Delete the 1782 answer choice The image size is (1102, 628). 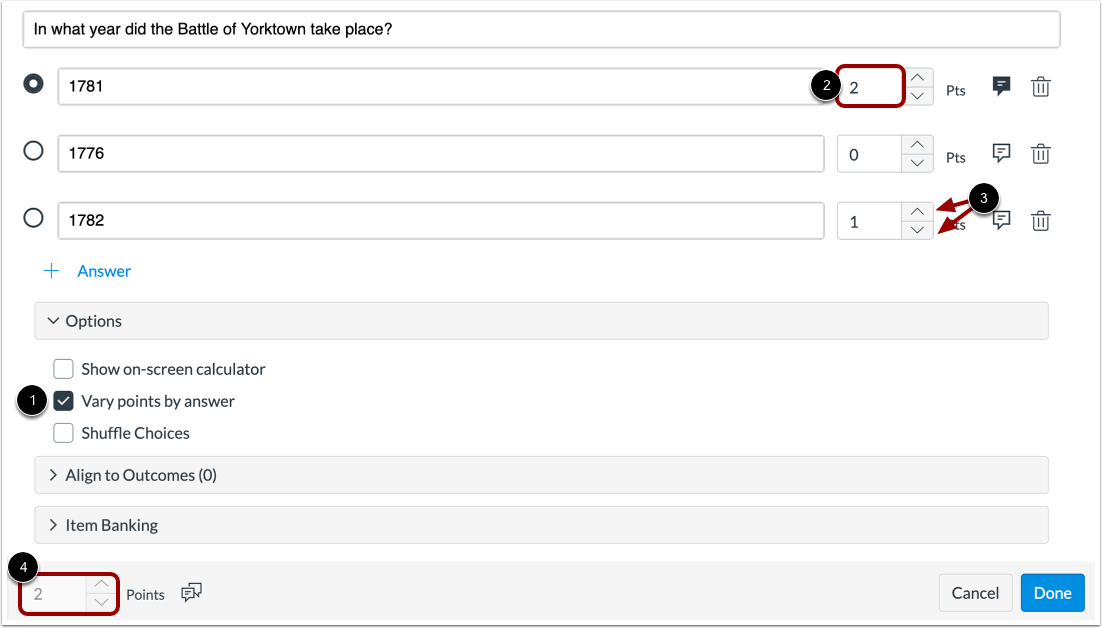(x=1041, y=220)
